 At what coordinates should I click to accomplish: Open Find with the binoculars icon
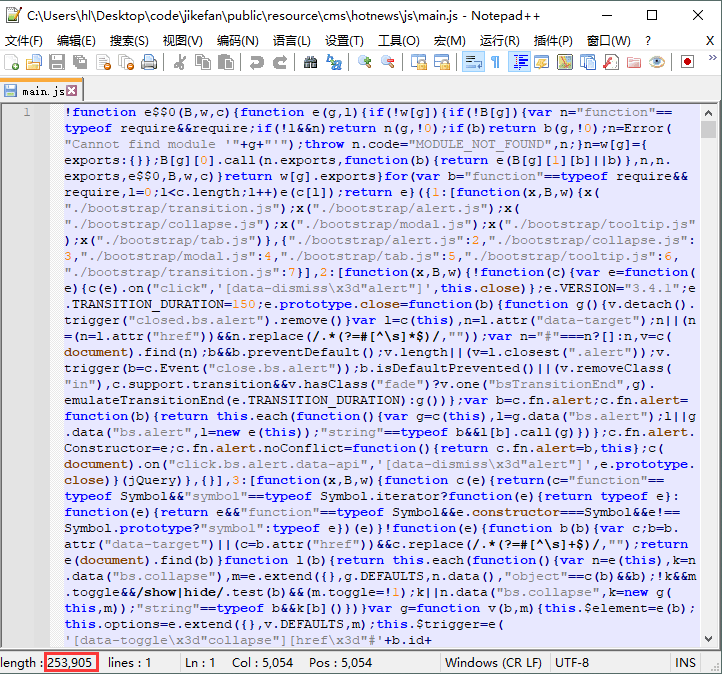[x=310, y=62]
